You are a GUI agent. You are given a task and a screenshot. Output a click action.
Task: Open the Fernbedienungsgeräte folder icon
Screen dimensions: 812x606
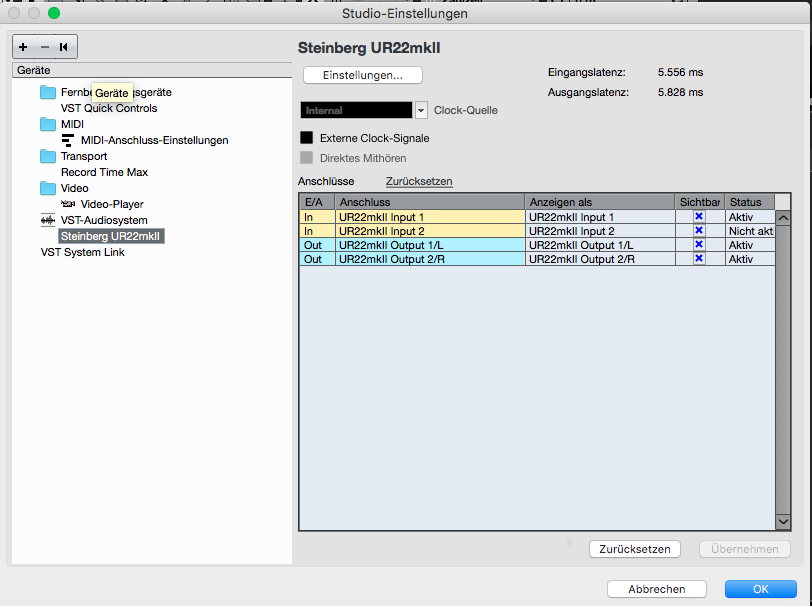(48, 92)
